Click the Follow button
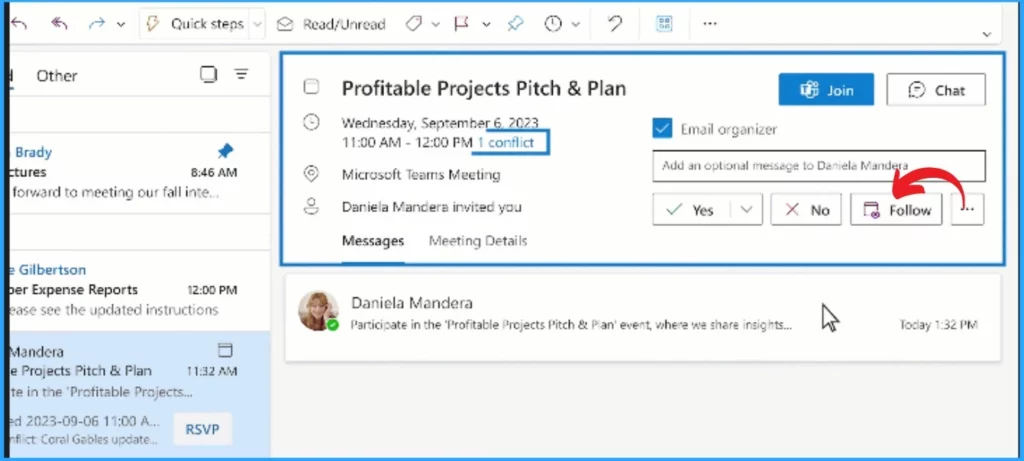Image resolution: width=1024 pixels, height=461 pixels. [x=896, y=210]
